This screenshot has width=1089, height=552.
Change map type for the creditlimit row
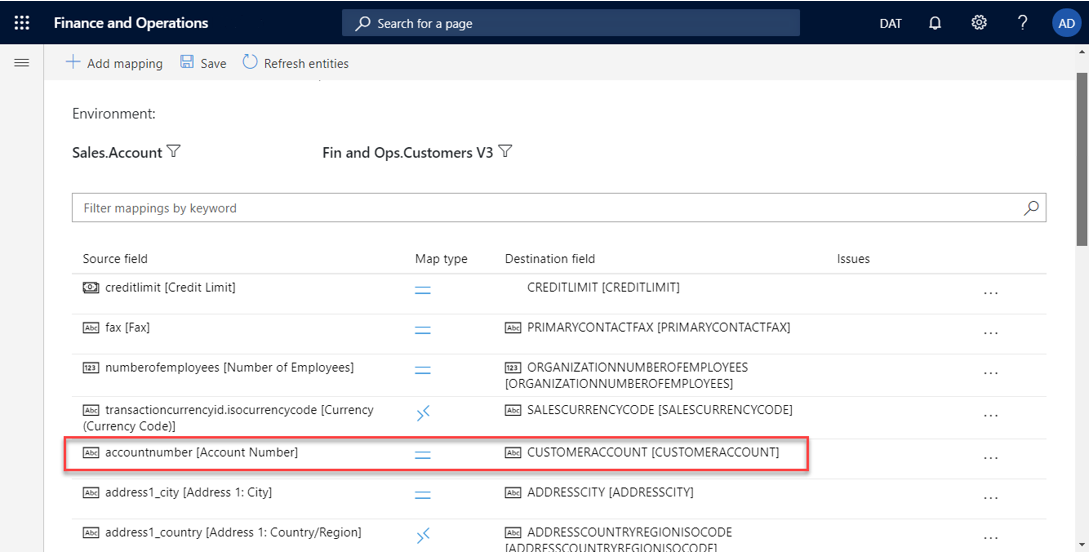coord(422,290)
